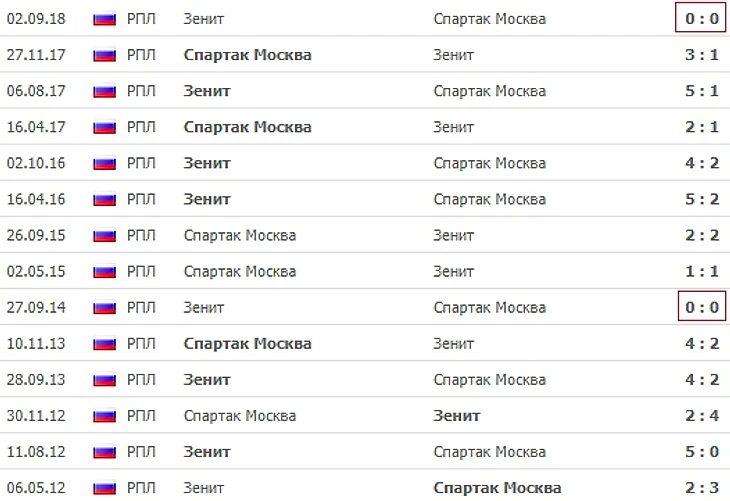Click the Russian flag icon for 02.09.18 match

click(x=104, y=19)
